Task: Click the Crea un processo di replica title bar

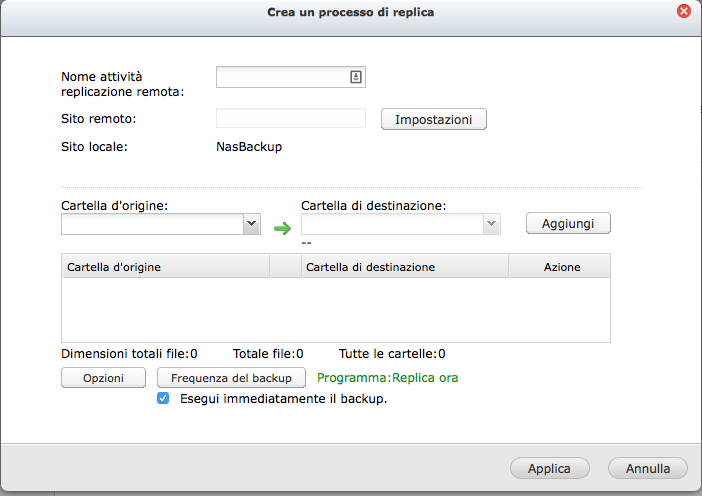Action: 350,12
